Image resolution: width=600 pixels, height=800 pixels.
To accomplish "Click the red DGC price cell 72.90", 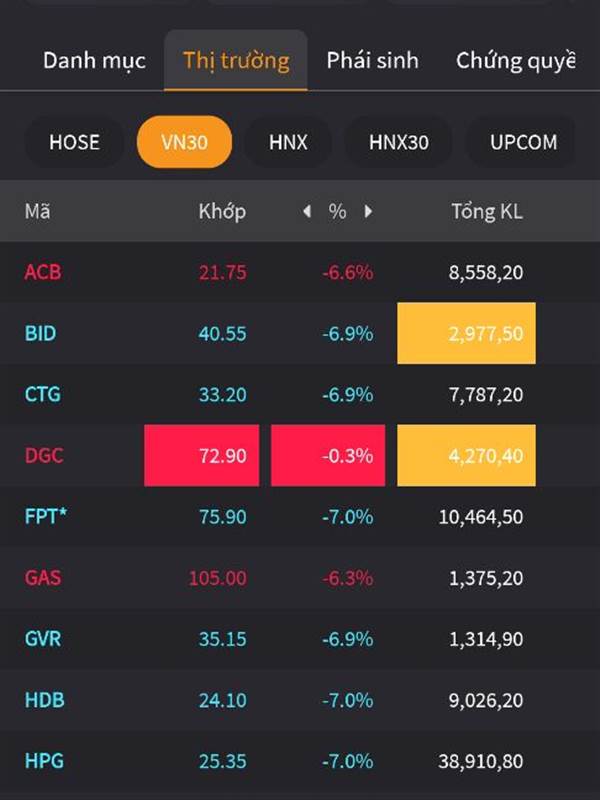I will 202,456.
